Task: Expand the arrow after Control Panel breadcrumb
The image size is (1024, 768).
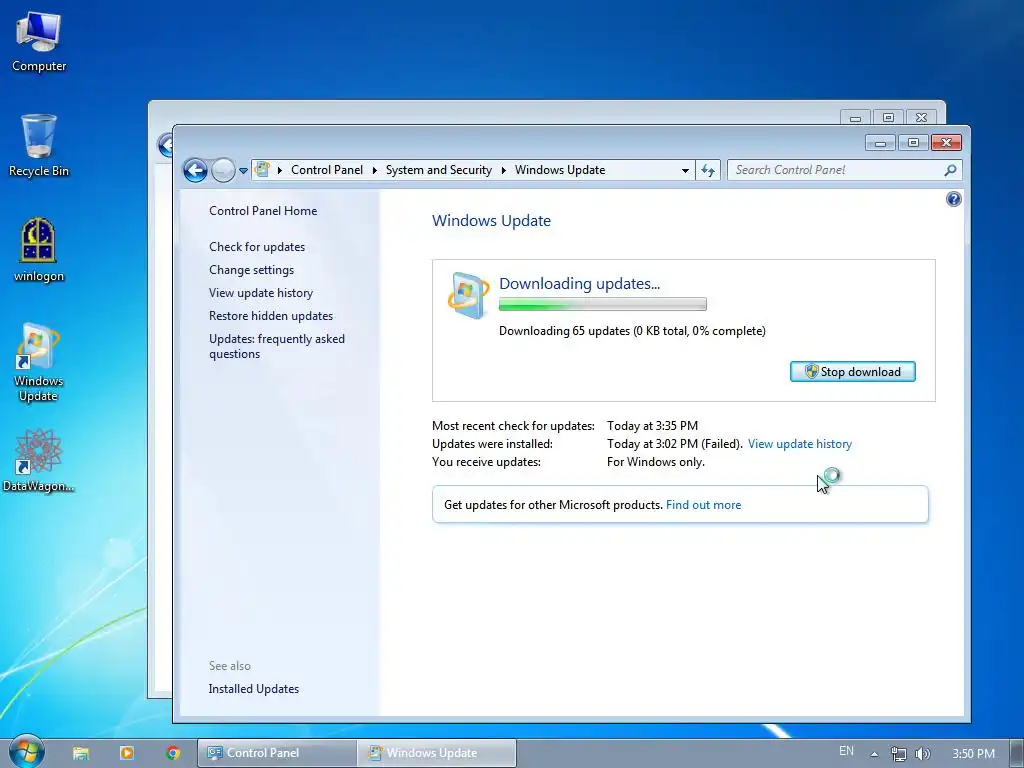Action: click(374, 170)
